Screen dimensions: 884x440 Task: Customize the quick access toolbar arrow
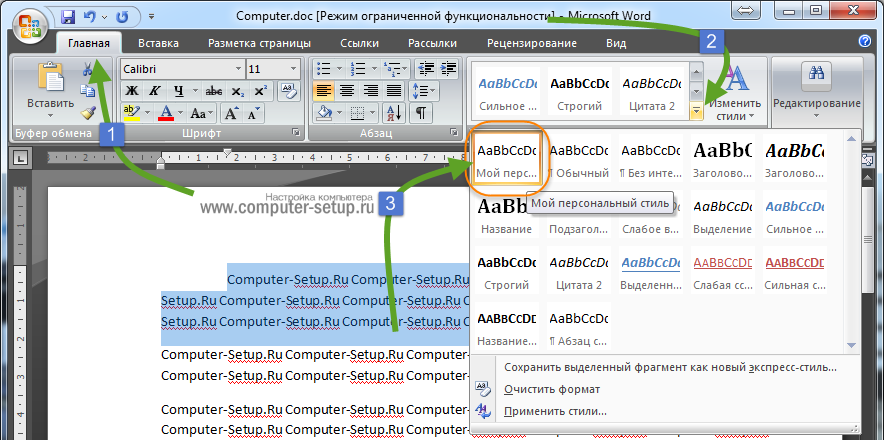click(151, 16)
